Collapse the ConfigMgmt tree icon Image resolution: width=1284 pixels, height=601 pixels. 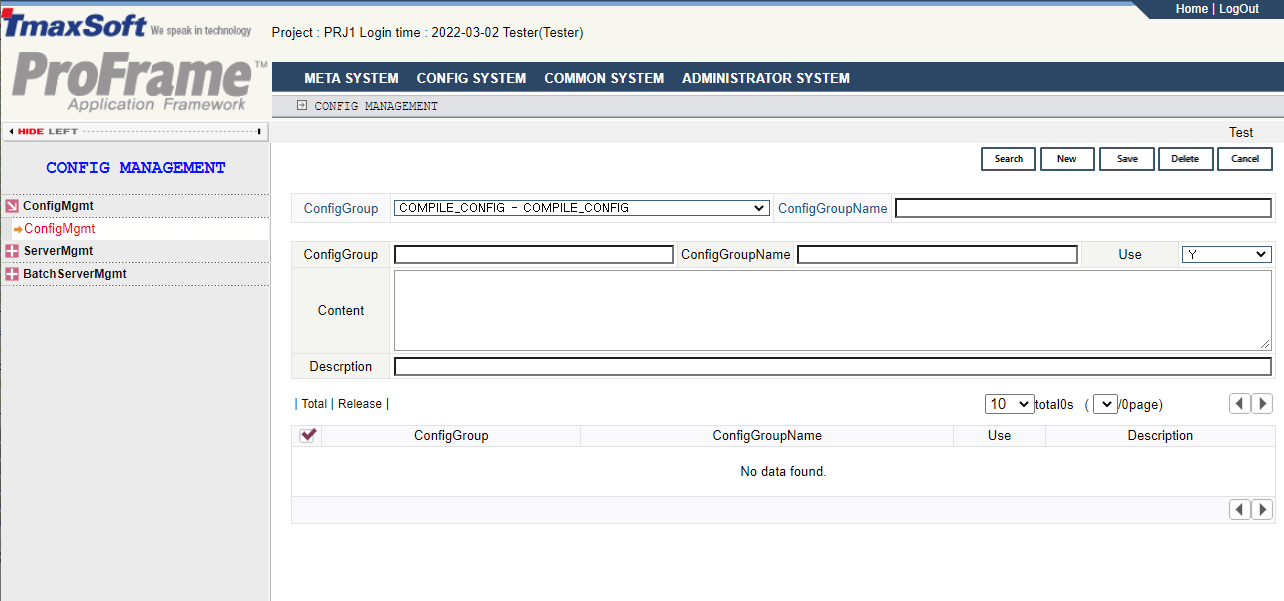tap(12, 206)
